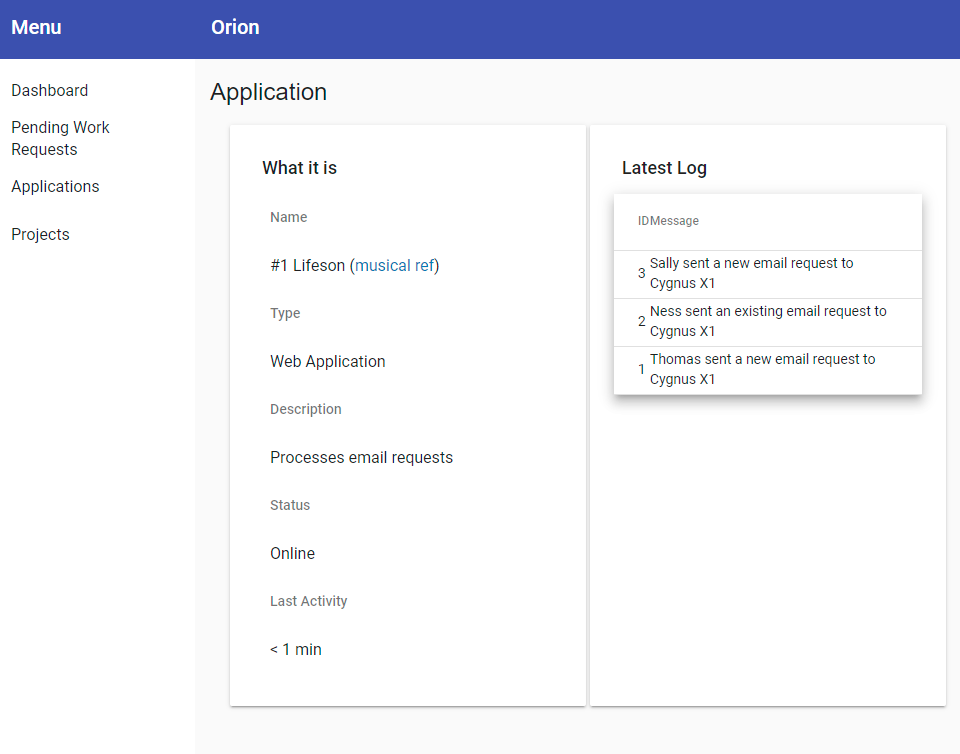This screenshot has height=754, width=960.
Task: Select the What it is card title
Action: [x=299, y=168]
